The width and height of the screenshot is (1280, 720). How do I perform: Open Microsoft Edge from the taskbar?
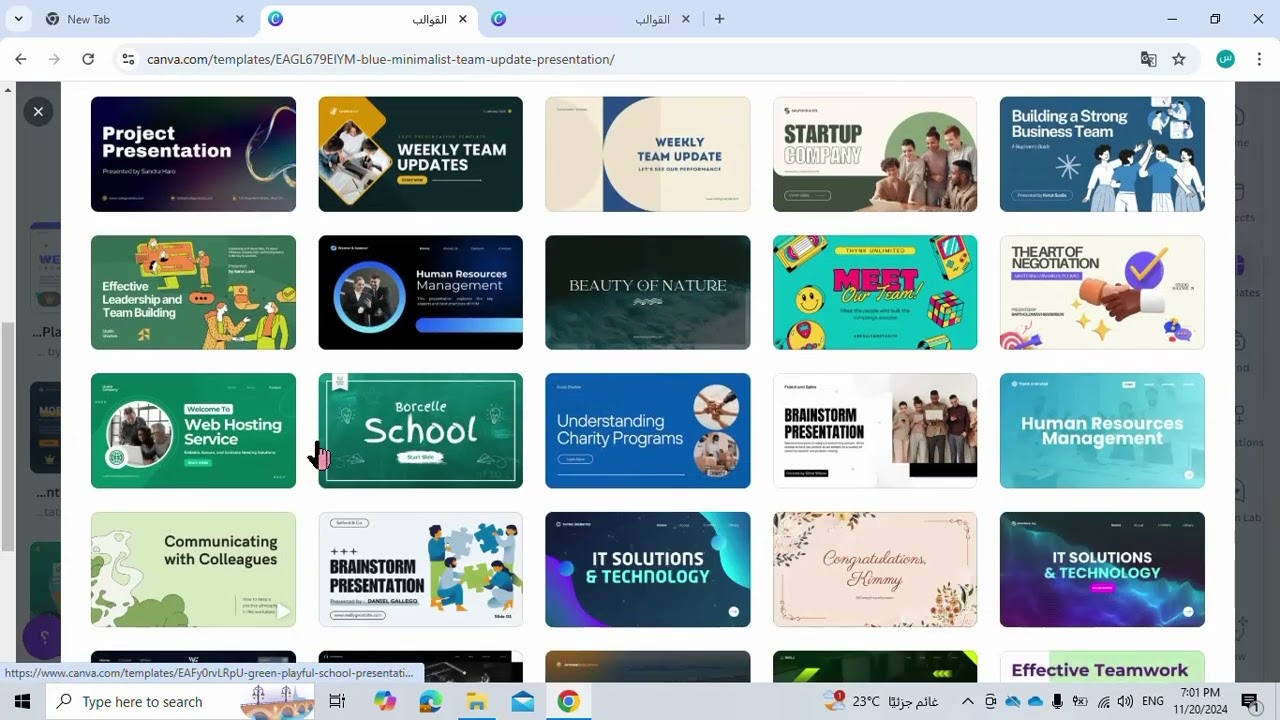(431, 702)
